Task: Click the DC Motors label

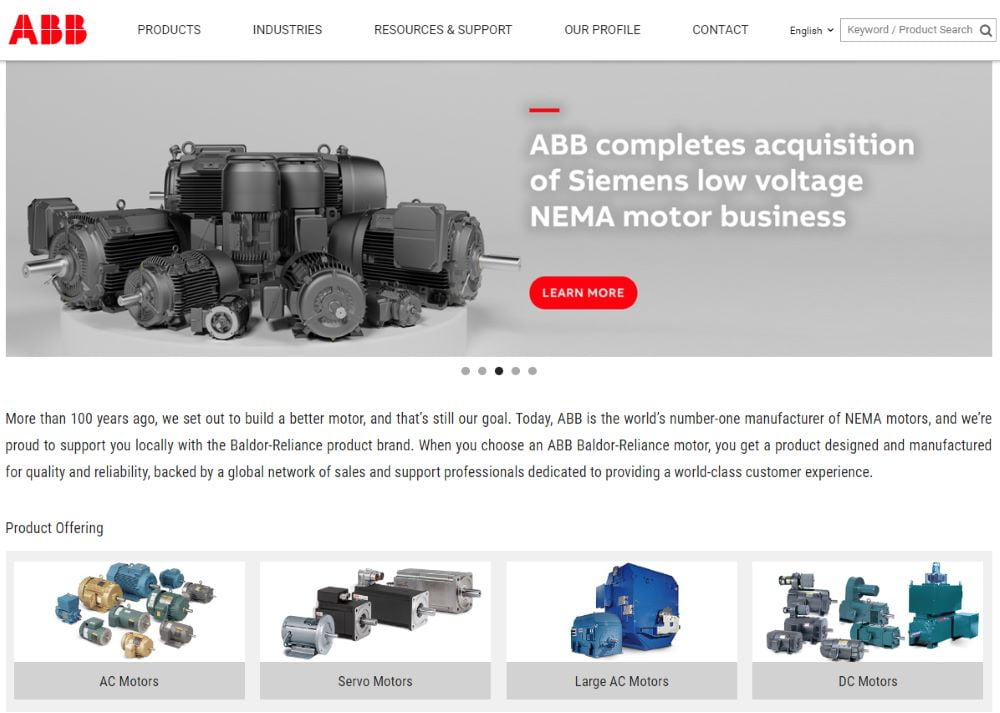Action: click(x=867, y=681)
